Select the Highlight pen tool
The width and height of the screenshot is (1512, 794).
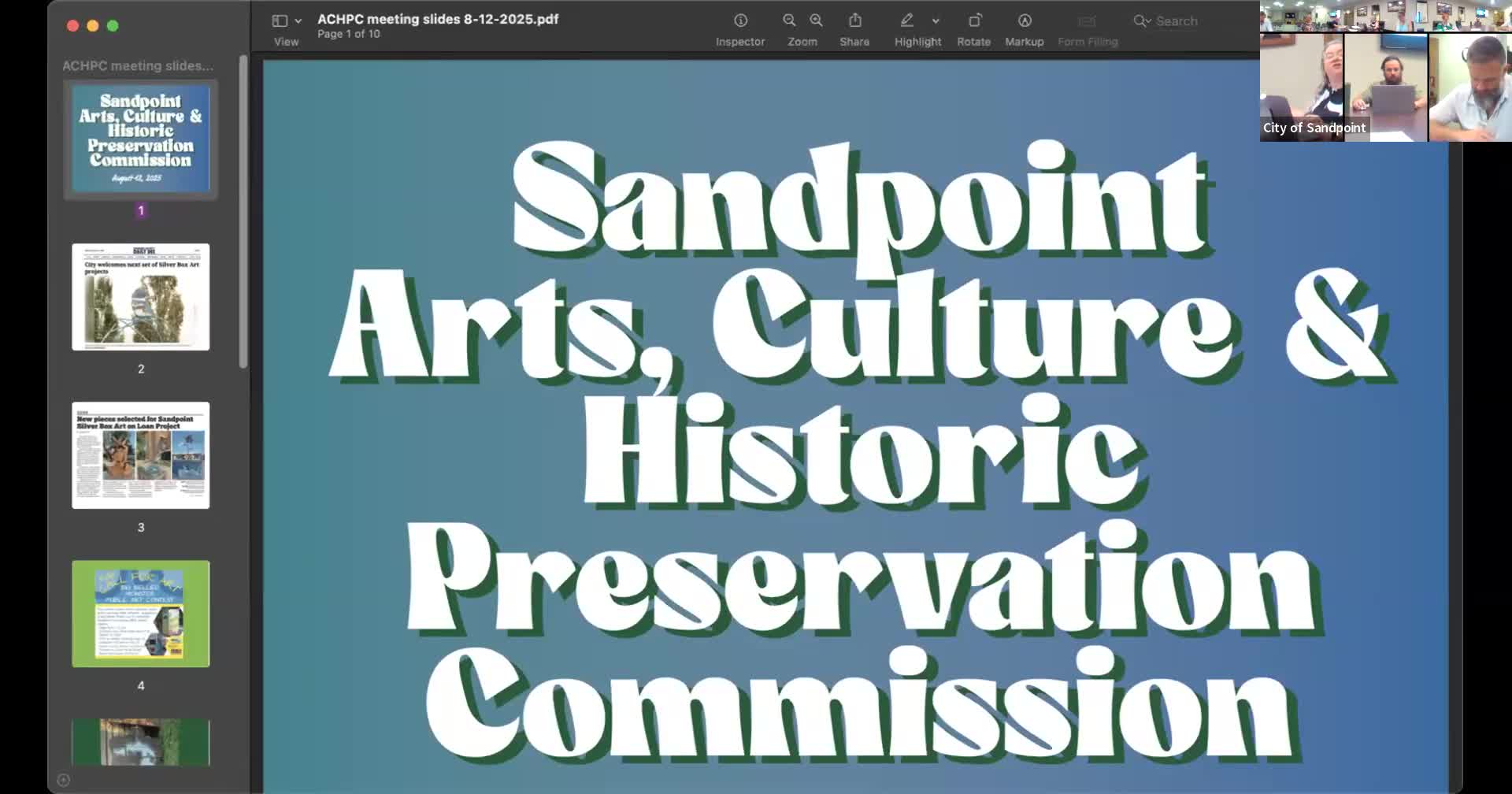coord(907,20)
